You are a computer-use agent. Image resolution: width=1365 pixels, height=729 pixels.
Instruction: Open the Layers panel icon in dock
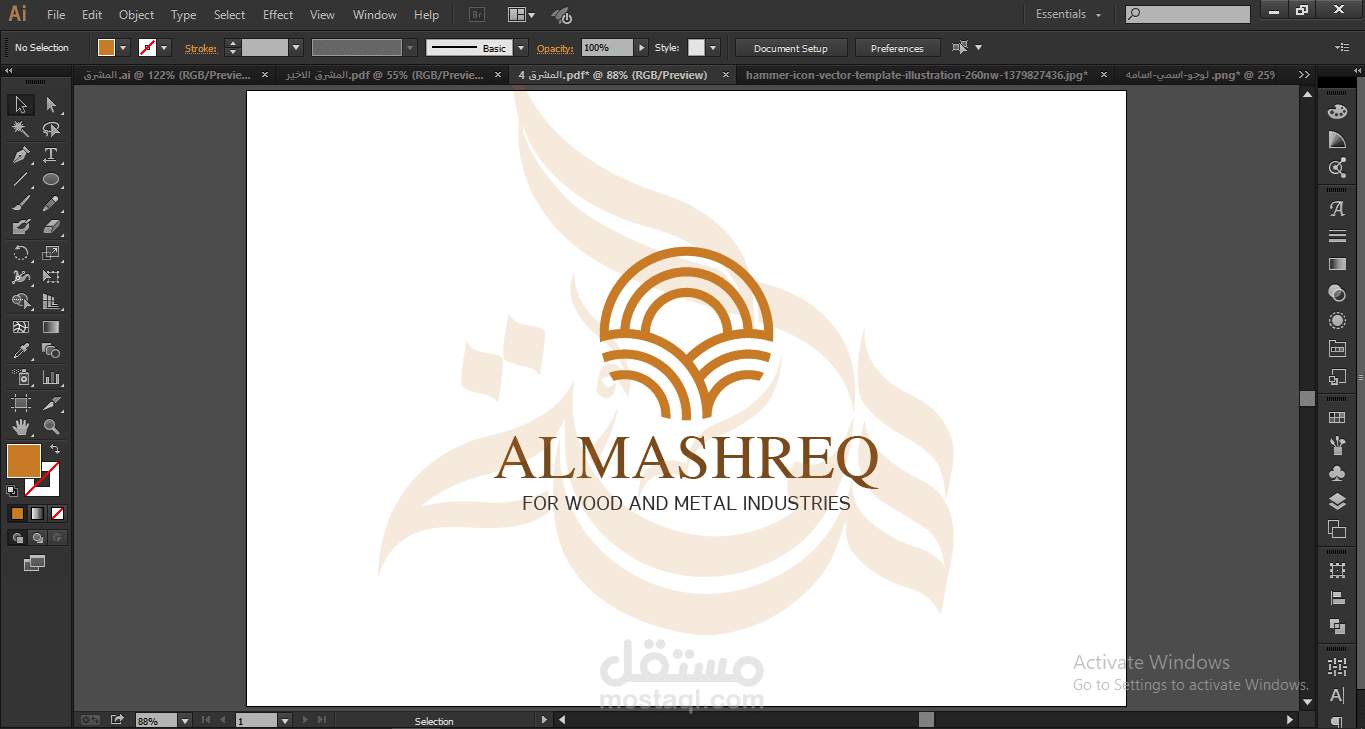1337,501
